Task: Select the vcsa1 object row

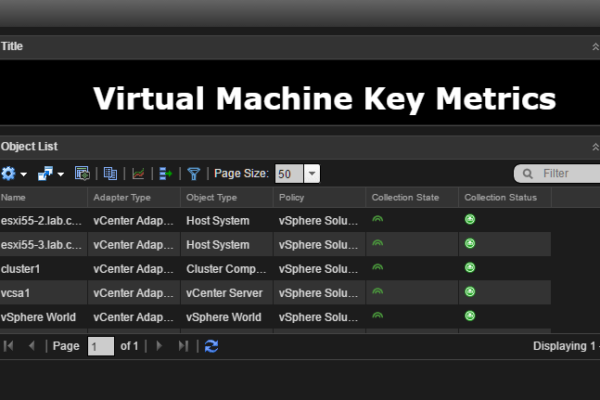Action: click(x=276, y=293)
